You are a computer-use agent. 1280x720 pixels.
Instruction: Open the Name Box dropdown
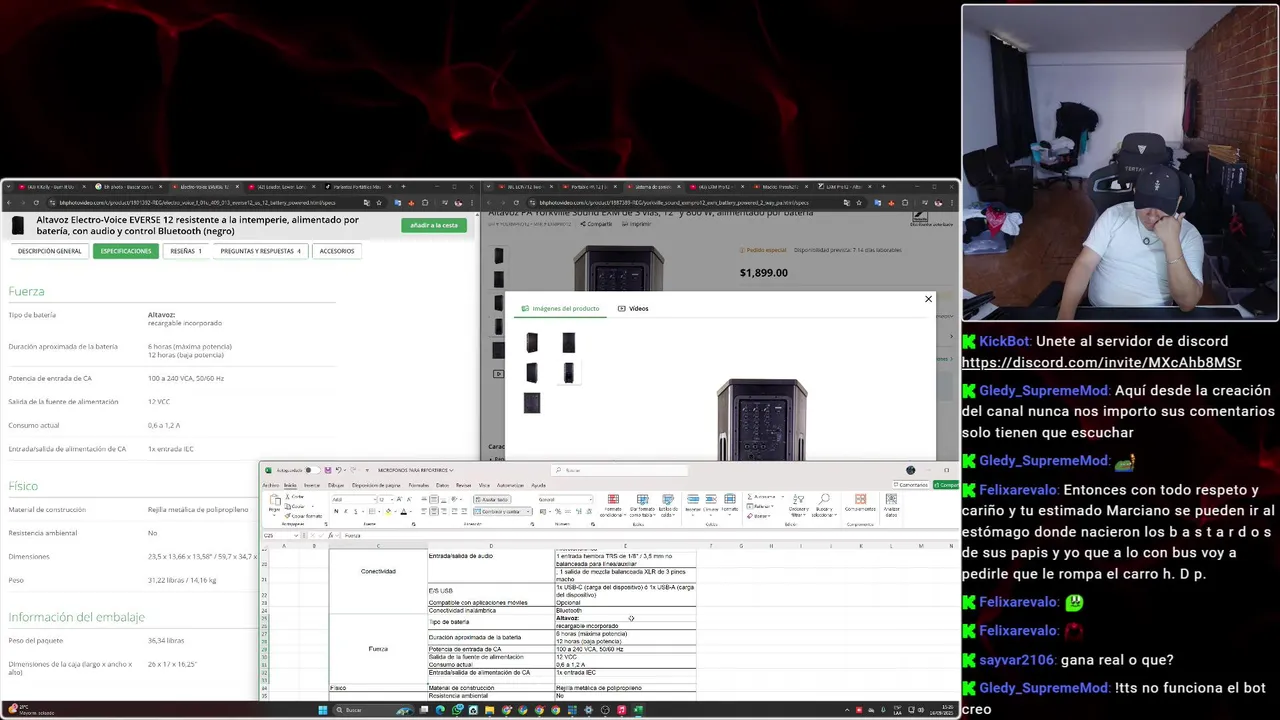[x=296, y=535]
